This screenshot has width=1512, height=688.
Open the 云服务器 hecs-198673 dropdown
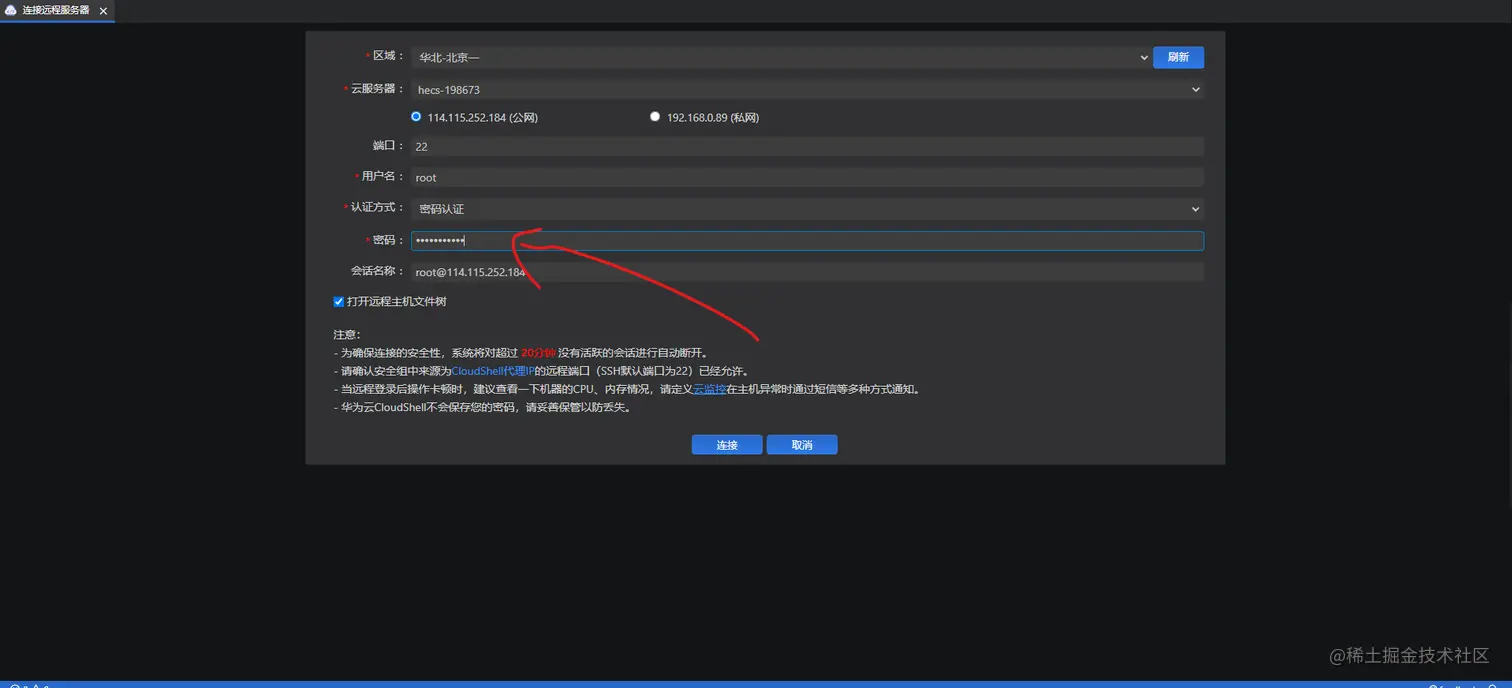[807, 90]
